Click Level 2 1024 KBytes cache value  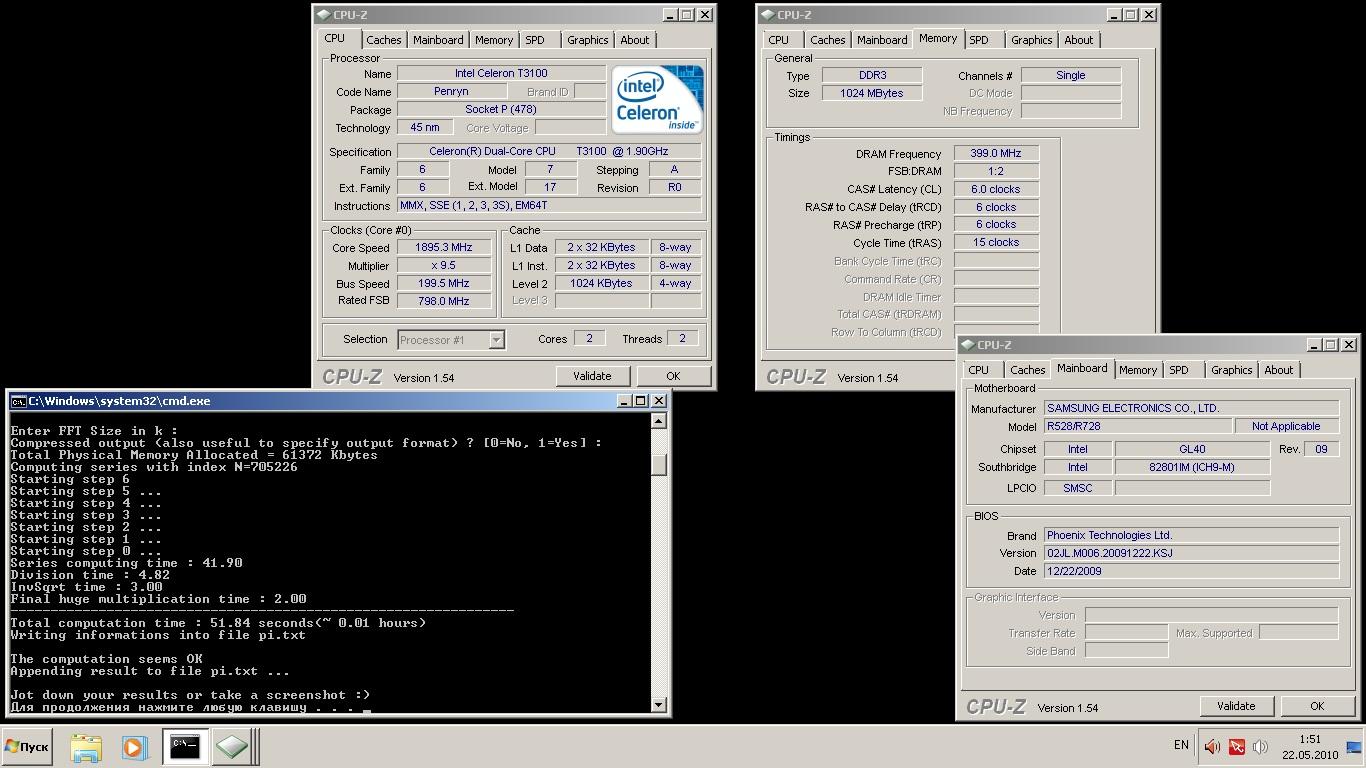point(601,283)
